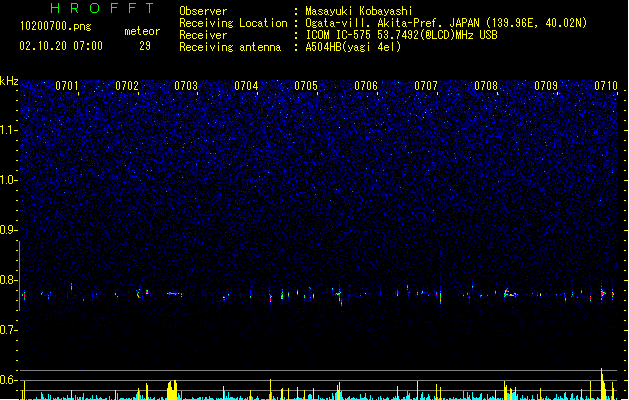
Task: Click the 0705 time marker
Action: 306,86
